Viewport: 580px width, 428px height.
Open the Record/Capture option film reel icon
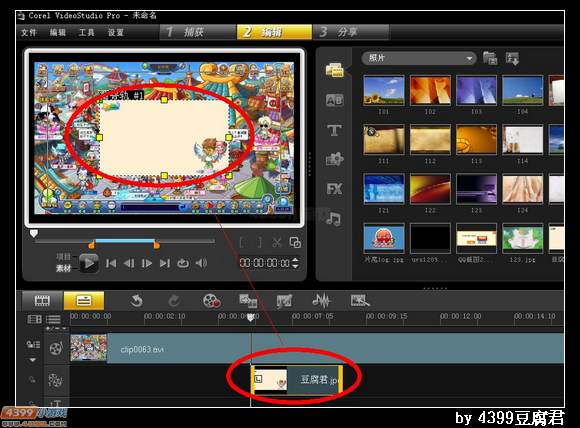pos(212,301)
